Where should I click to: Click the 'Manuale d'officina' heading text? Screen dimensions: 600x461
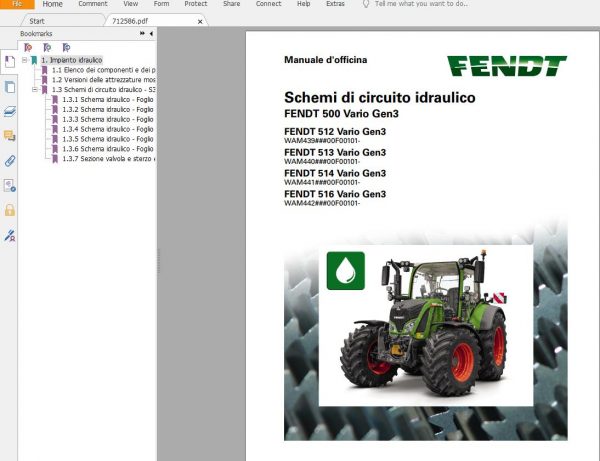tap(326, 60)
